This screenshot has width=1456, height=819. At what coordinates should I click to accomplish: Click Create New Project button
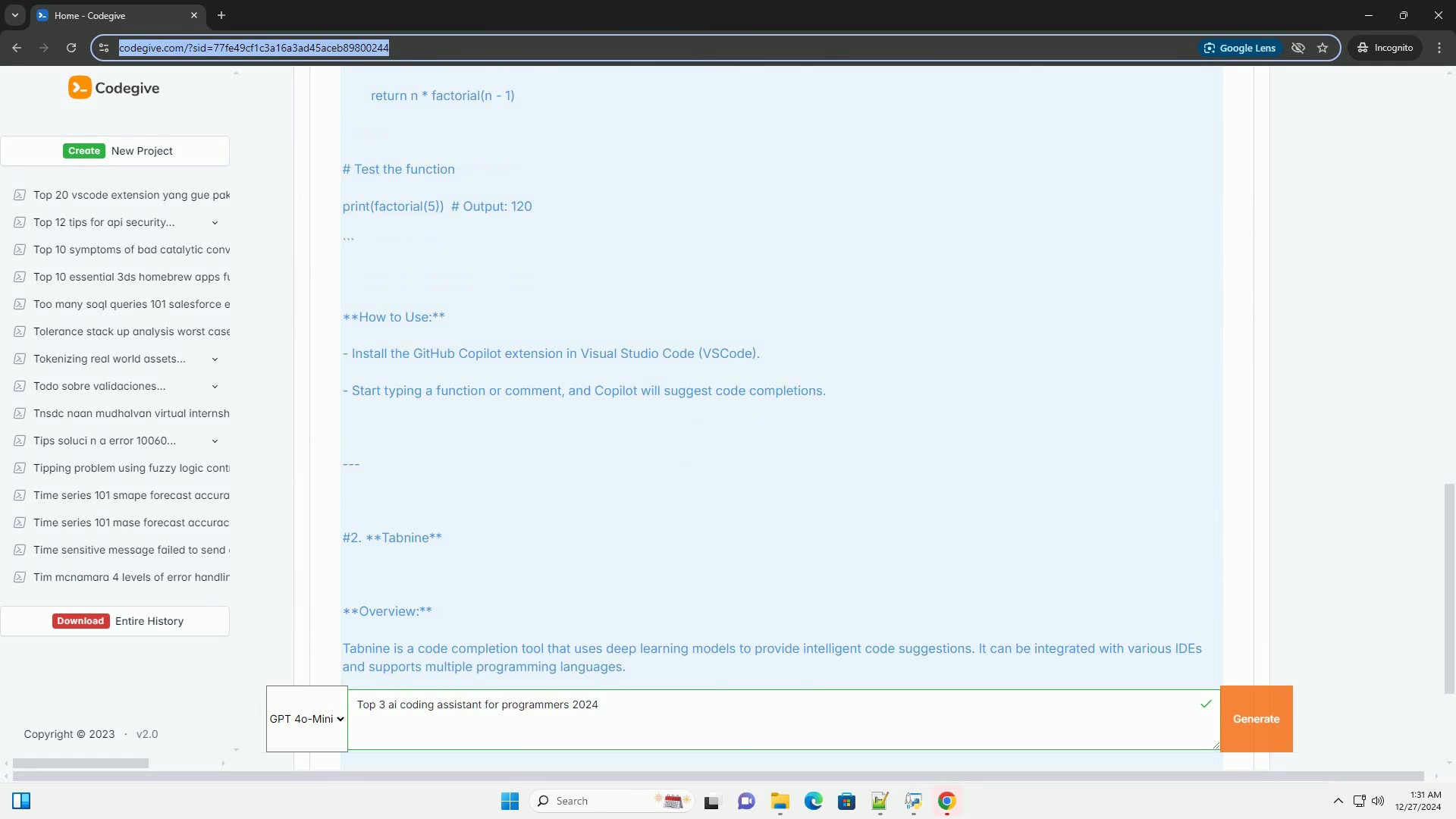115,151
